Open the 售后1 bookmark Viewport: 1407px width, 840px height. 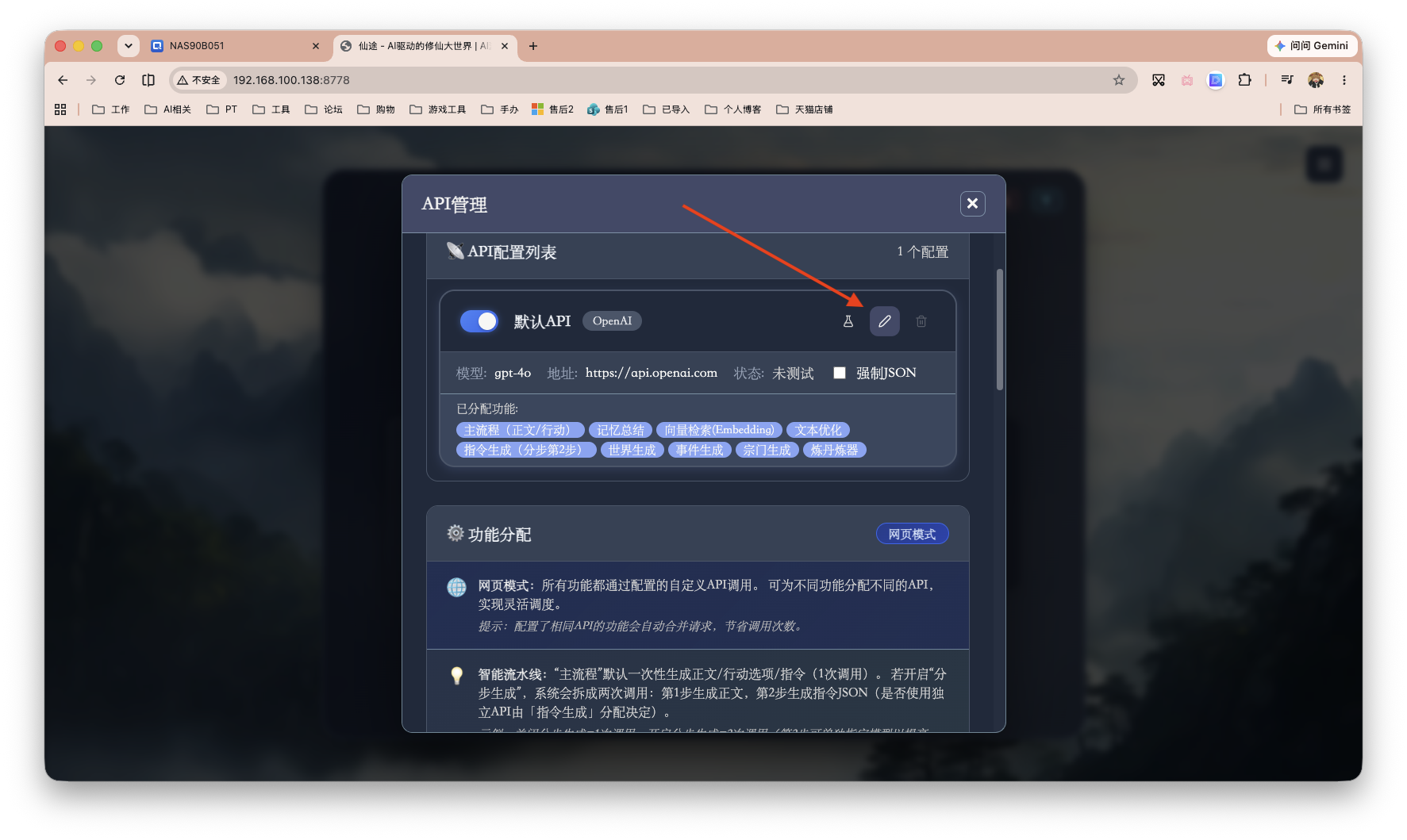(608, 109)
